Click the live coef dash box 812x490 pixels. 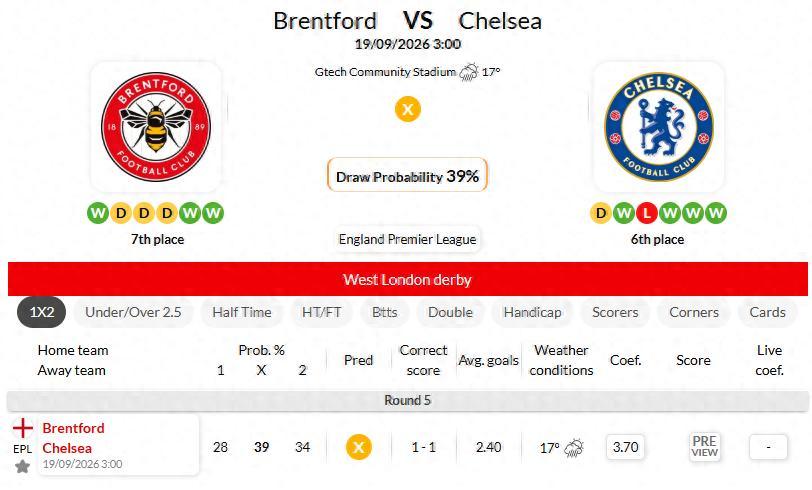768,447
